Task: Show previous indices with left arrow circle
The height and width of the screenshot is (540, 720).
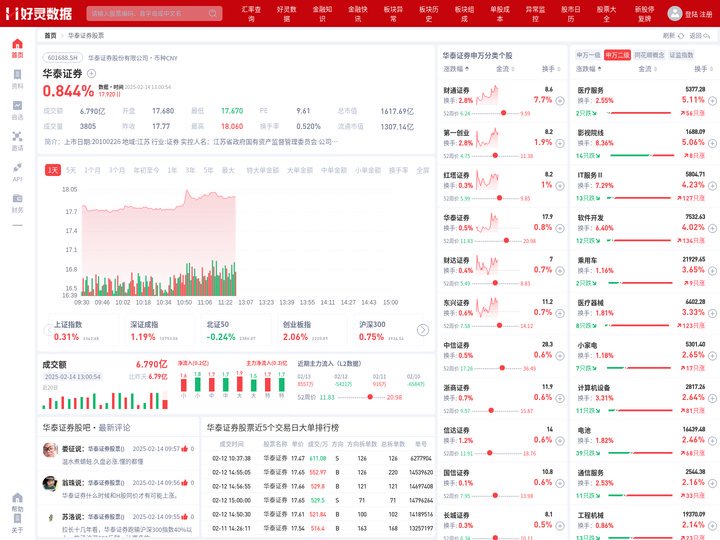Action: [49, 330]
